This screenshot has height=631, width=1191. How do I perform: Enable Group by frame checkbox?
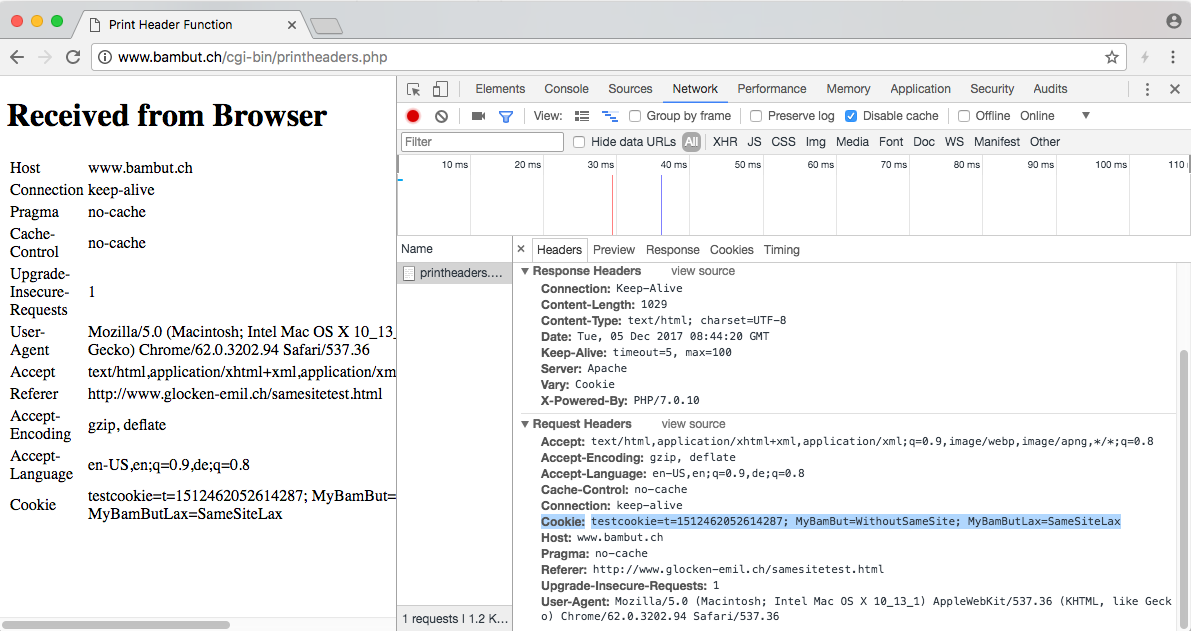[x=635, y=116]
